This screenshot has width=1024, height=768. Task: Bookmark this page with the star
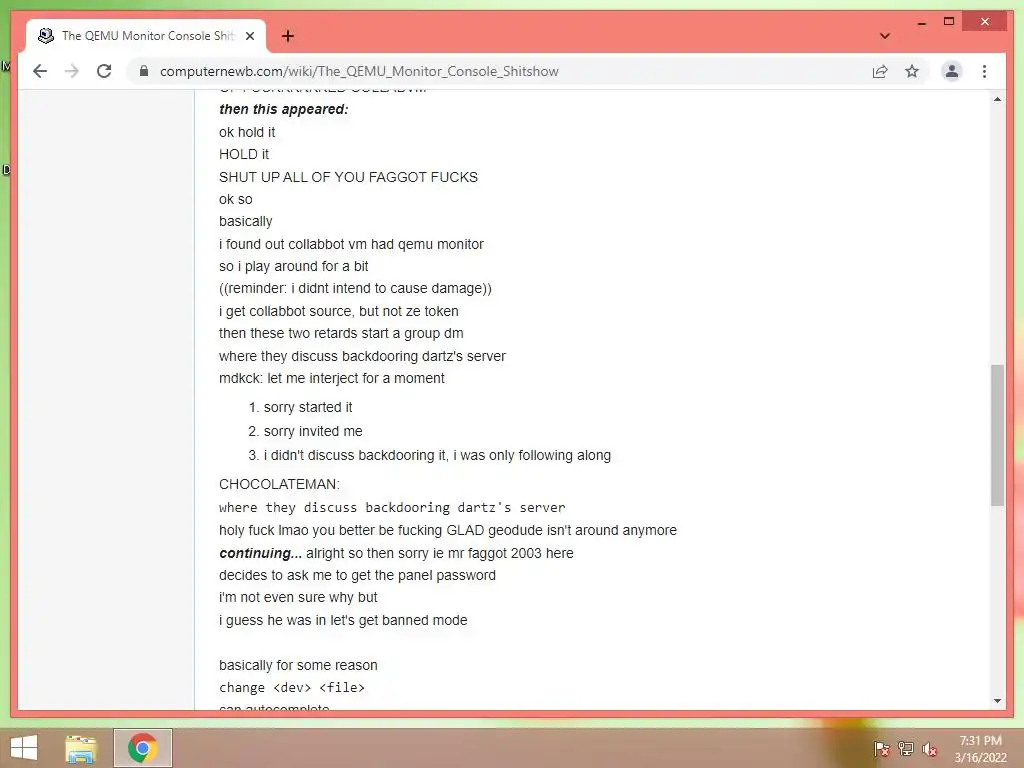[912, 71]
